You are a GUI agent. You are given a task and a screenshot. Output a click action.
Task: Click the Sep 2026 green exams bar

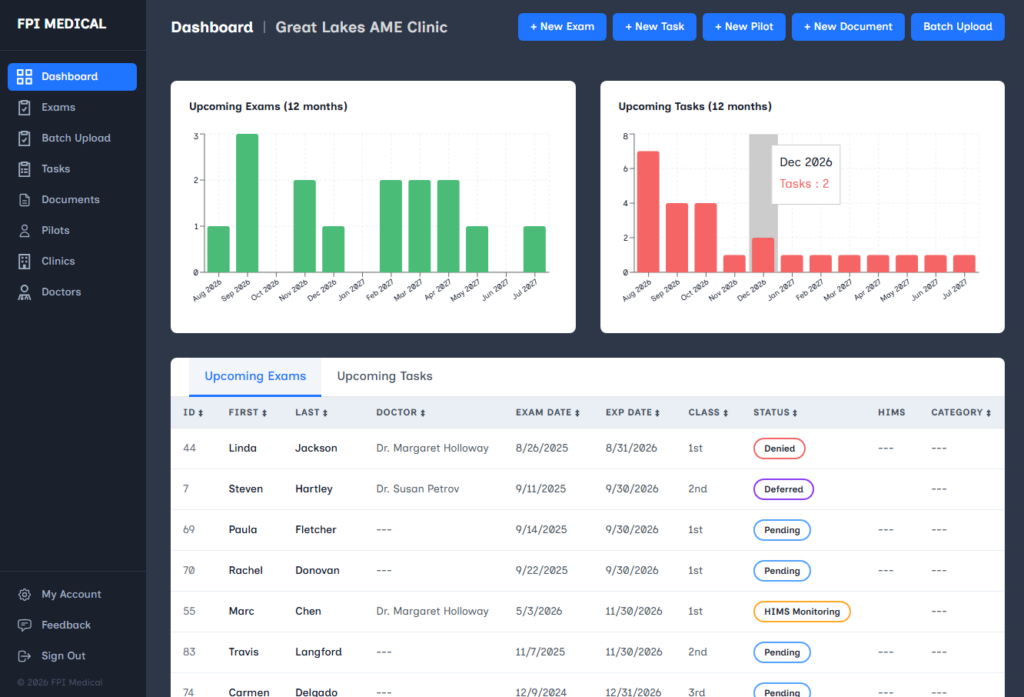pyautogui.click(x=247, y=203)
